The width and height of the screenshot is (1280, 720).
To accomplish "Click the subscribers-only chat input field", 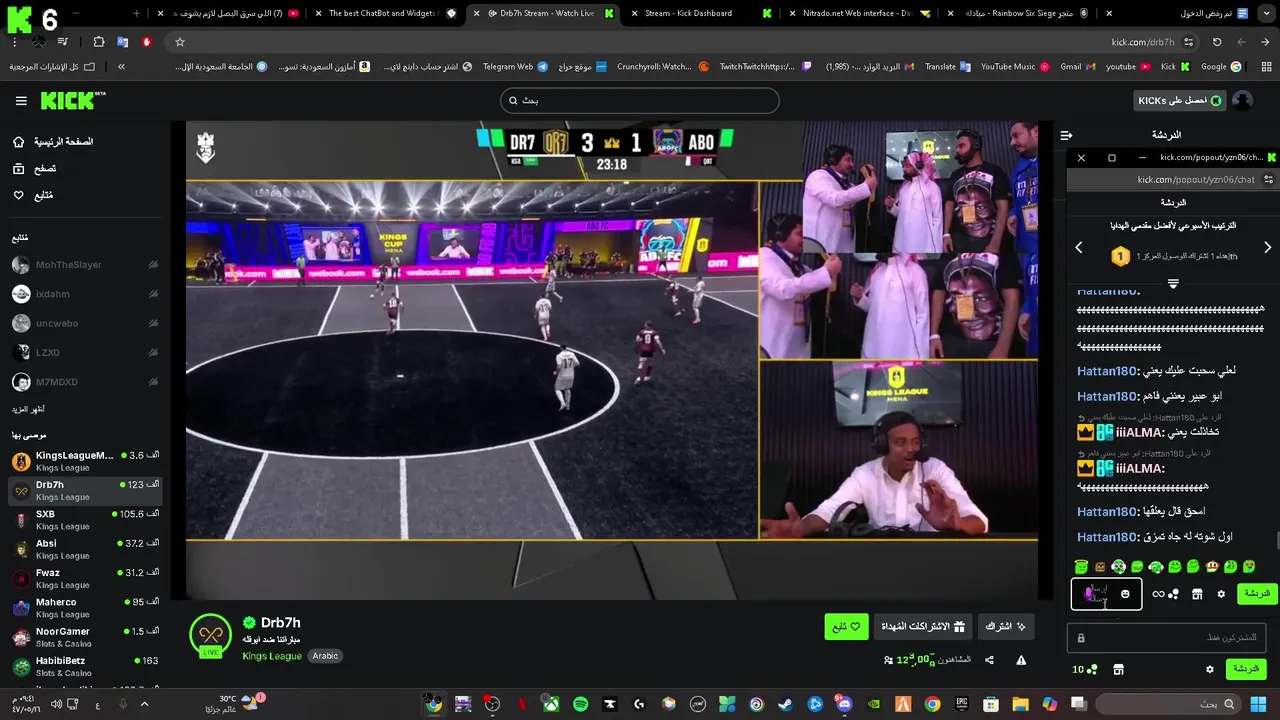I will (x=1167, y=638).
